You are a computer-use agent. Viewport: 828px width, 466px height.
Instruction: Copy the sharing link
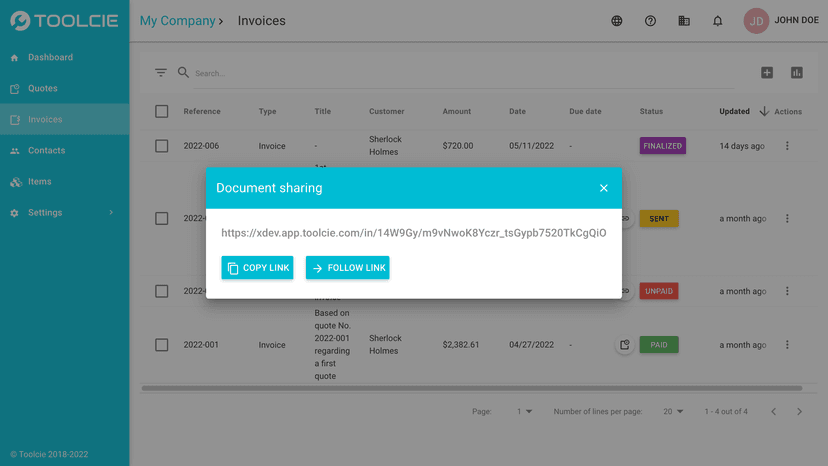[x=257, y=268]
